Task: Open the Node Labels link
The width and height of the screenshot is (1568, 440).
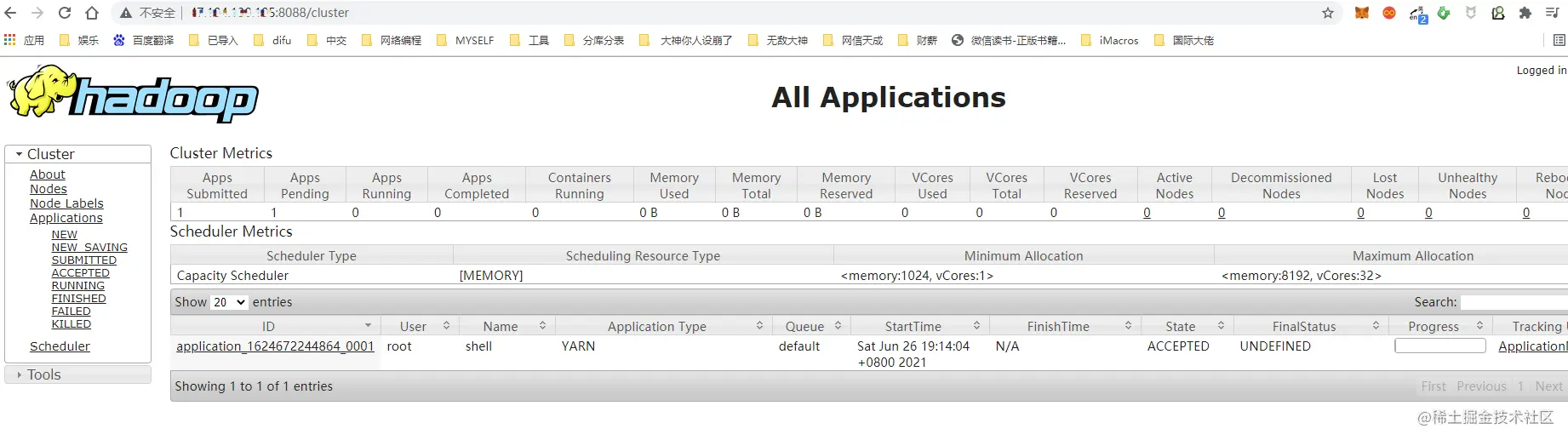Action: (x=66, y=203)
